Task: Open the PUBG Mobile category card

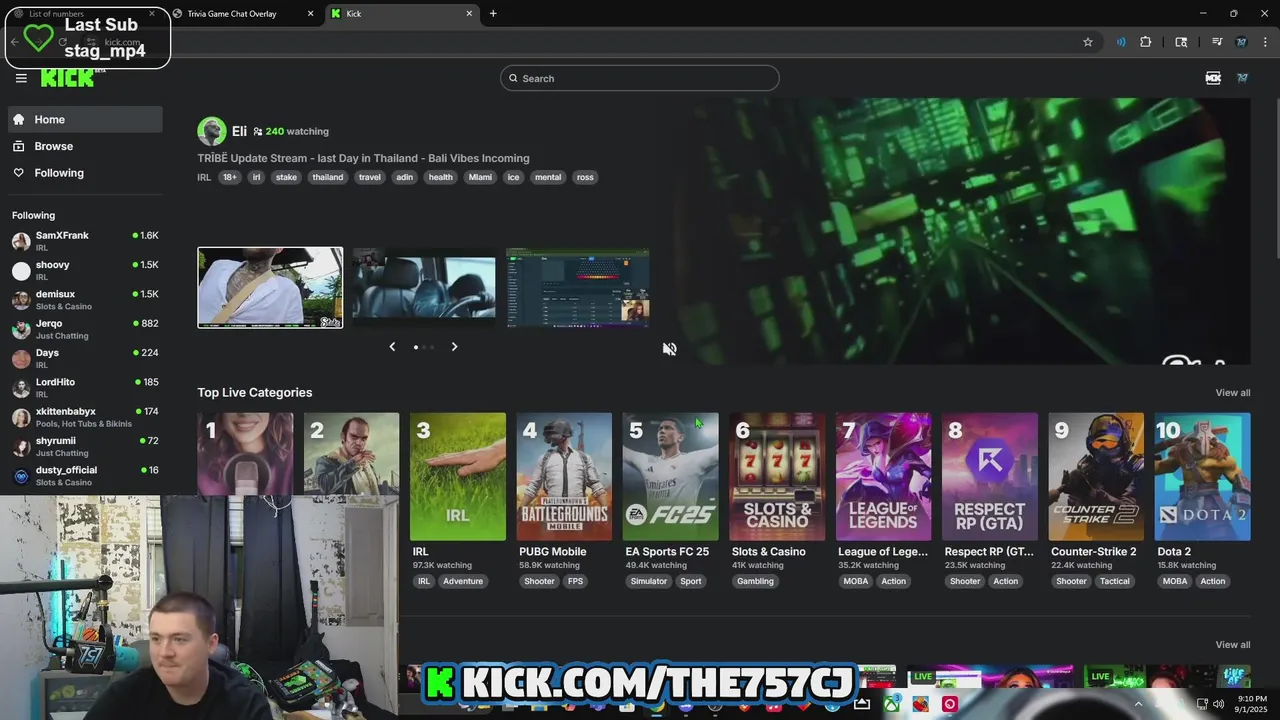Action: 564,477
